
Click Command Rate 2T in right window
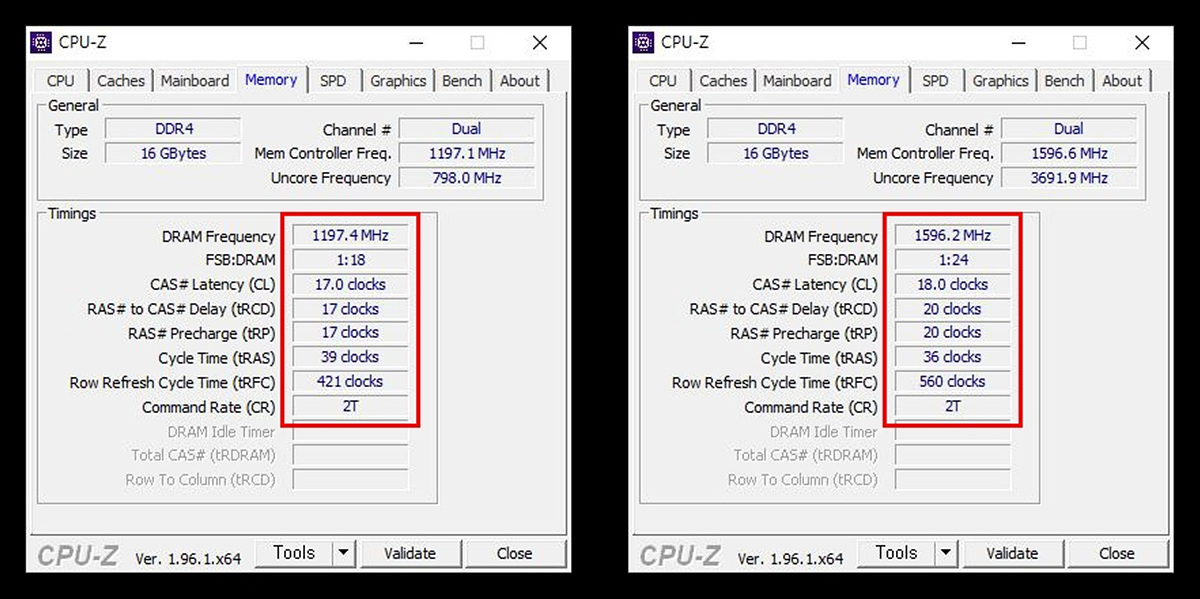952,407
